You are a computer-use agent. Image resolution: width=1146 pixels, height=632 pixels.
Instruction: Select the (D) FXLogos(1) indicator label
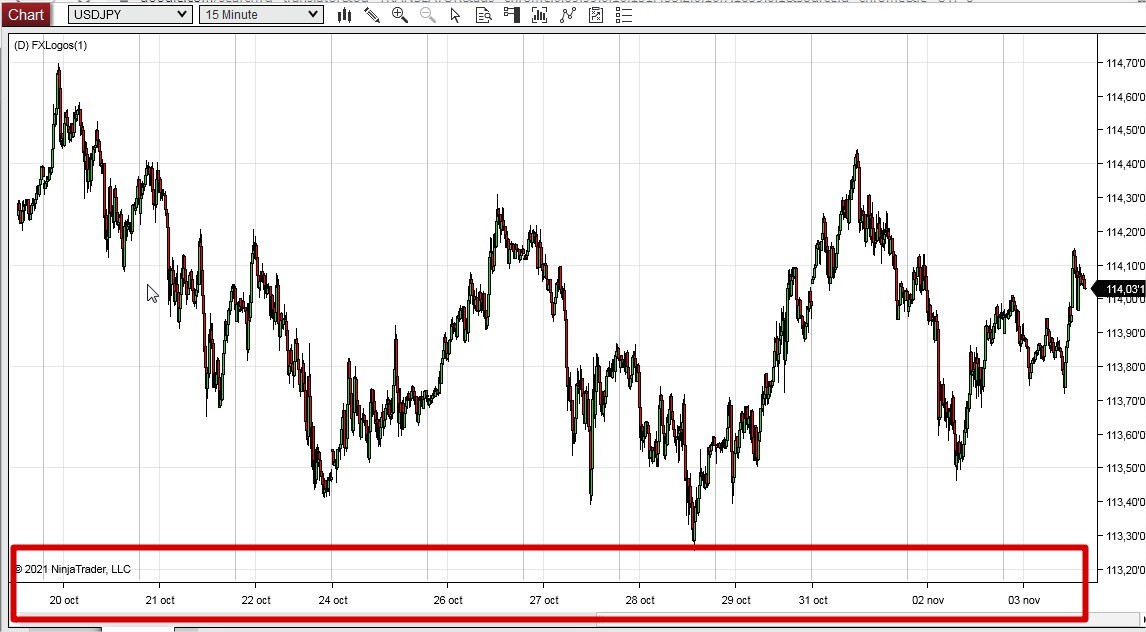tap(50, 45)
